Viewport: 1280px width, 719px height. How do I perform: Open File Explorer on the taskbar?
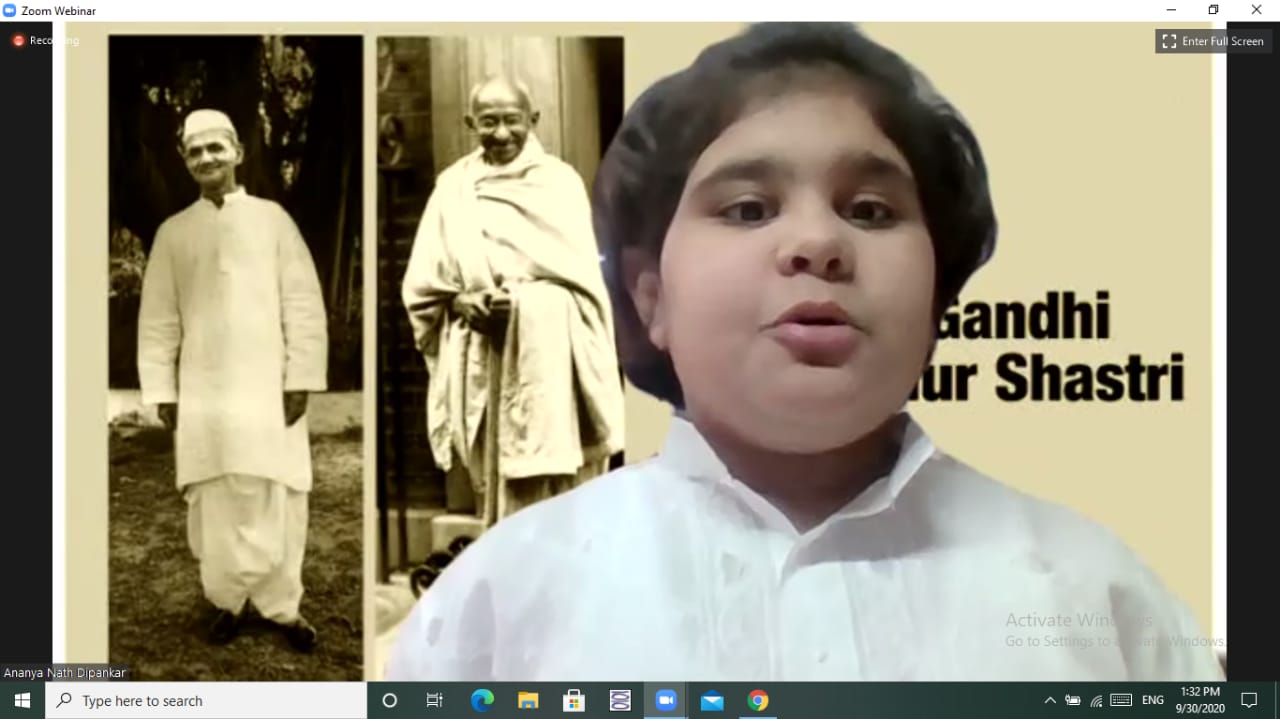click(x=528, y=700)
